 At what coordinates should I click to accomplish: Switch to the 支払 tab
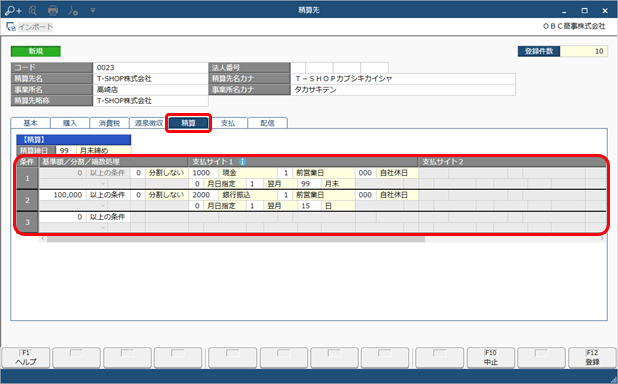pyautogui.click(x=228, y=123)
